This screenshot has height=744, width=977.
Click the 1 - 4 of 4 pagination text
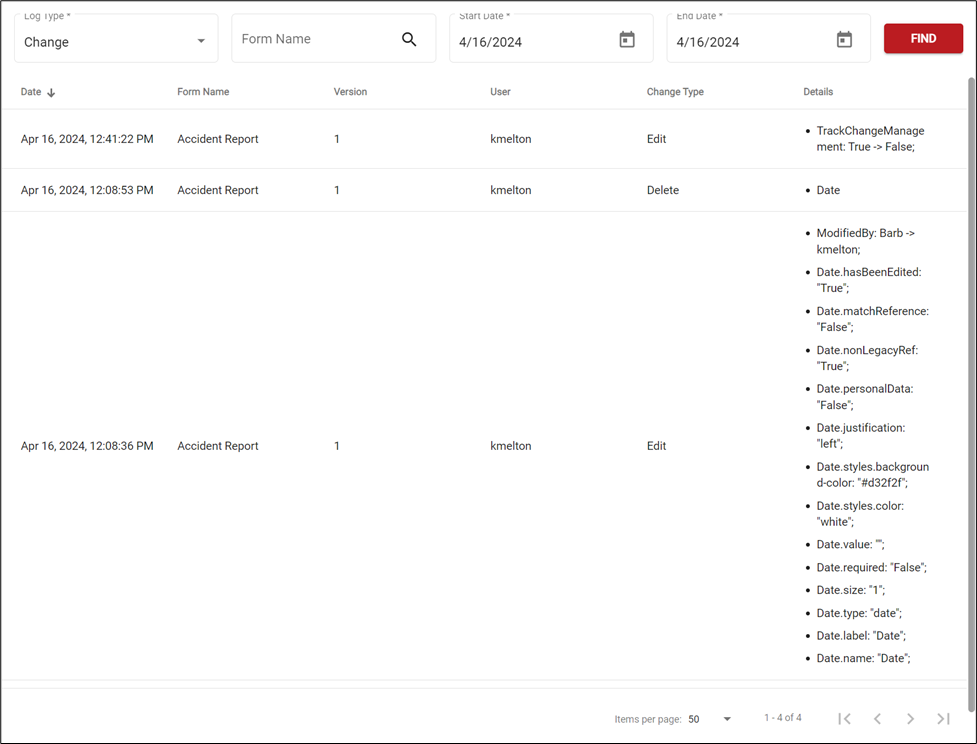[x=783, y=718]
